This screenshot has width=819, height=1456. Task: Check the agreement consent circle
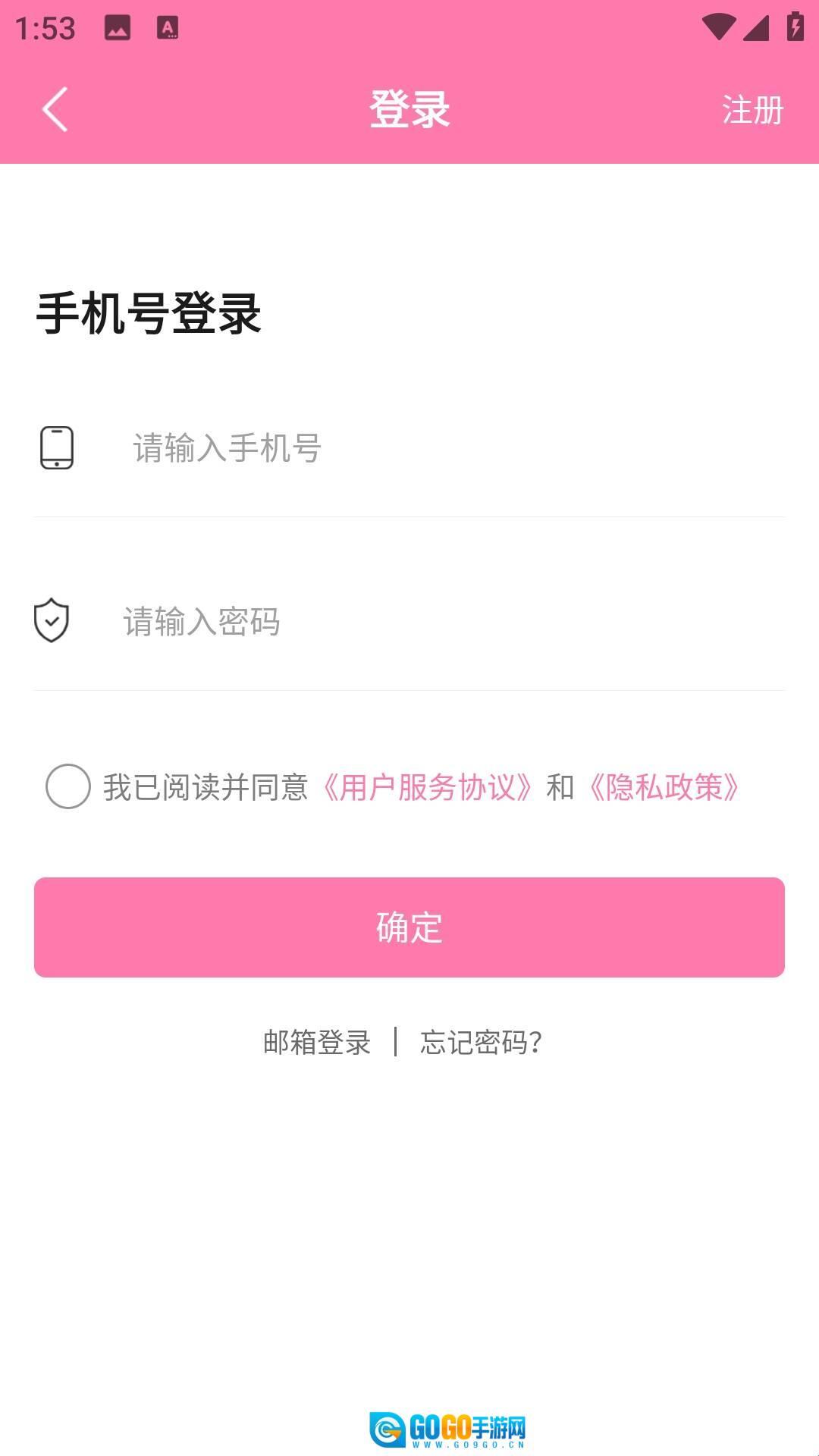click(x=68, y=786)
